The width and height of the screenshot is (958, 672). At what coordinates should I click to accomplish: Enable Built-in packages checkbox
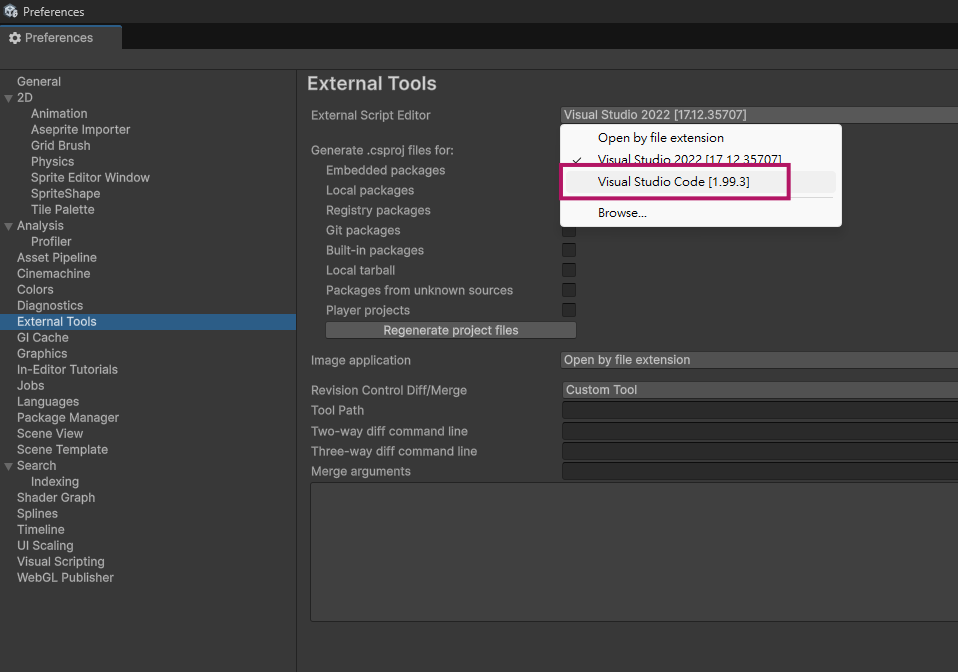[568, 250]
